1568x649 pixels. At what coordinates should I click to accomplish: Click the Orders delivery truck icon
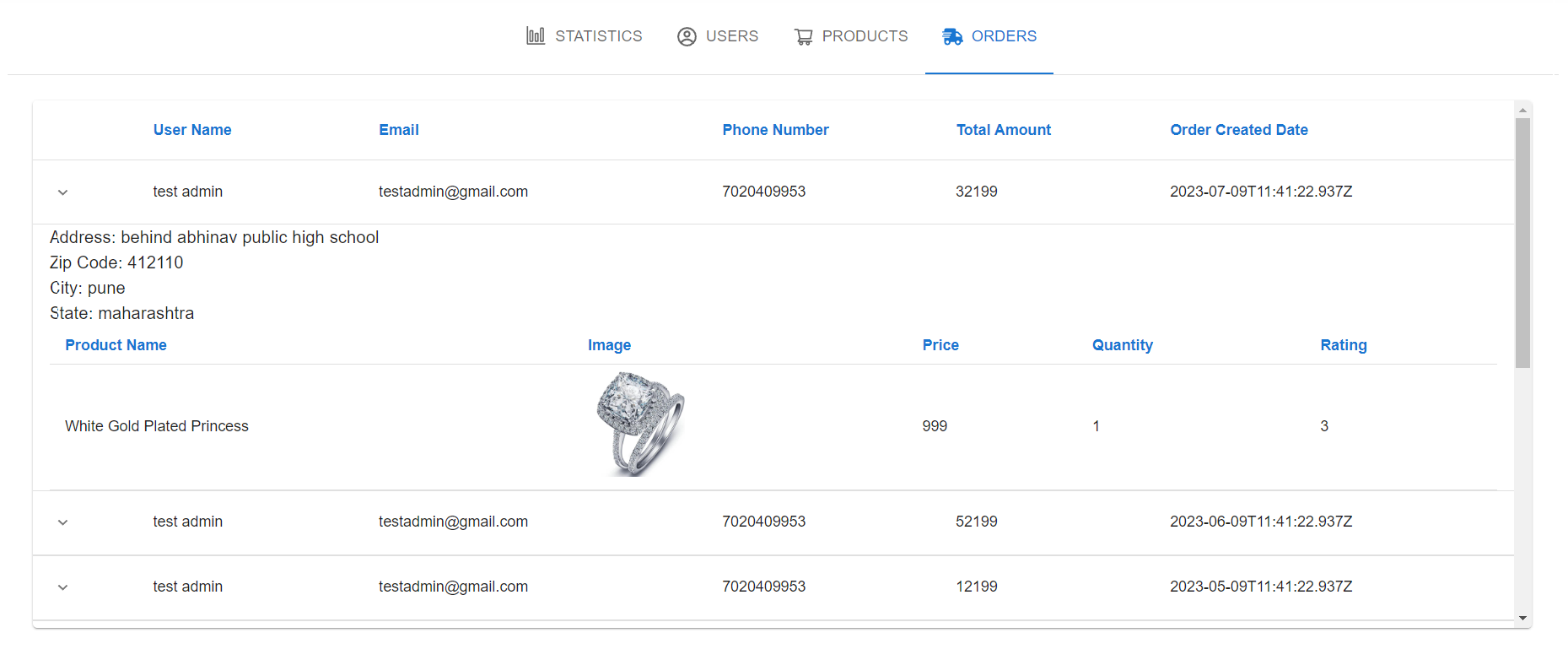coord(952,36)
